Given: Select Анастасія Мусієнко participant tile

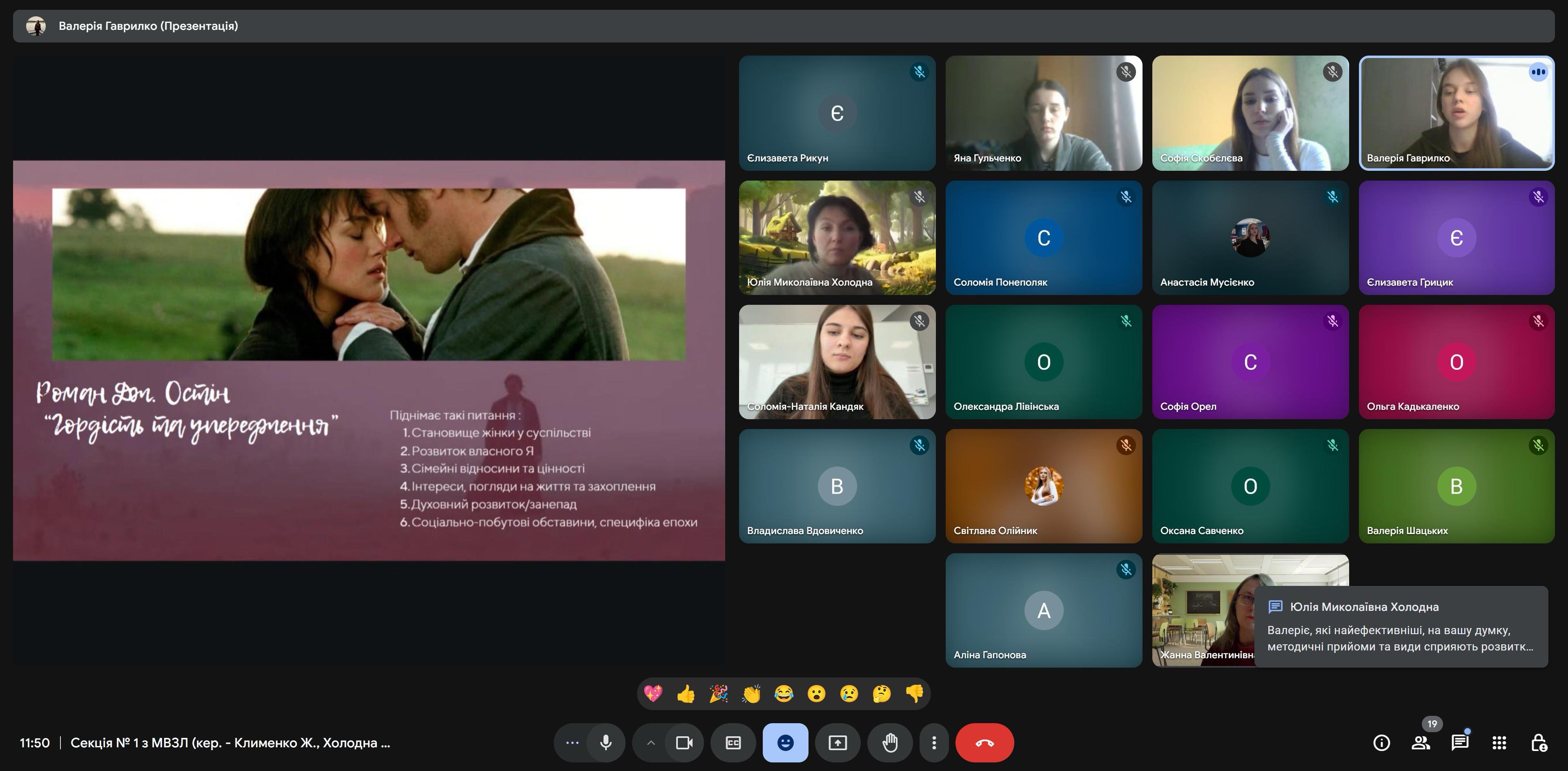Looking at the screenshot, I should point(1250,237).
